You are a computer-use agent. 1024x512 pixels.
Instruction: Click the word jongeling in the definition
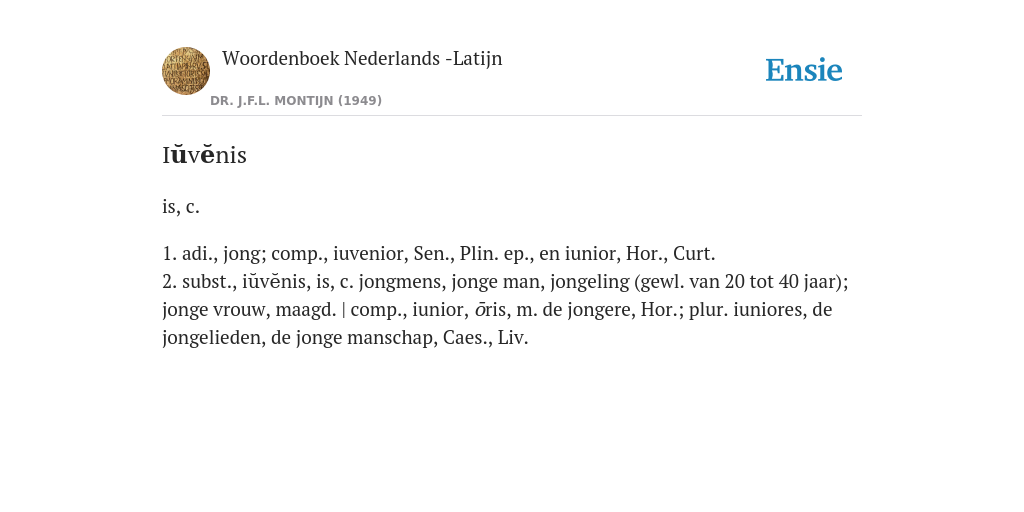(590, 281)
